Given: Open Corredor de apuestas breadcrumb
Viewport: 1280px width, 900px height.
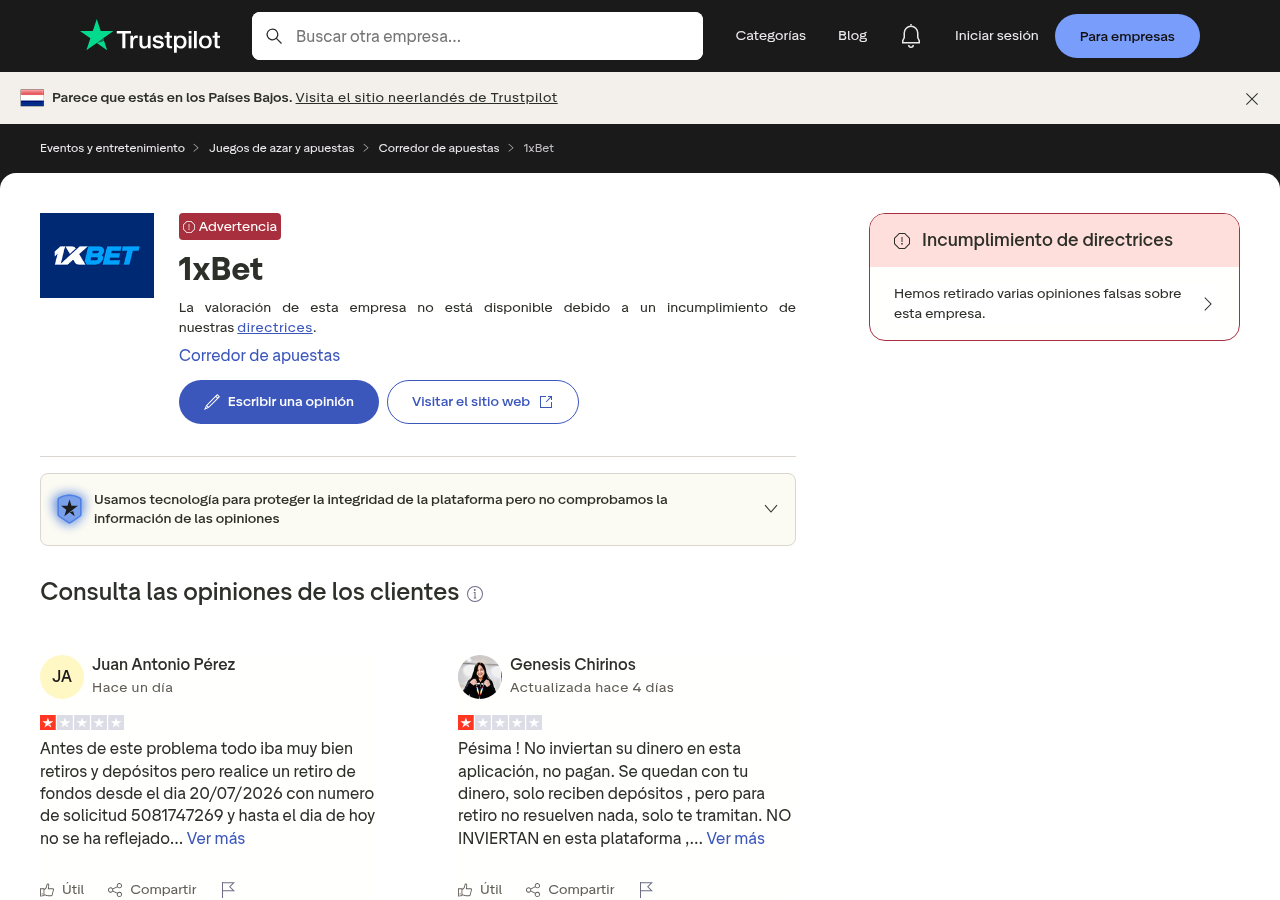Looking at the screenshot, I should 439,148.
